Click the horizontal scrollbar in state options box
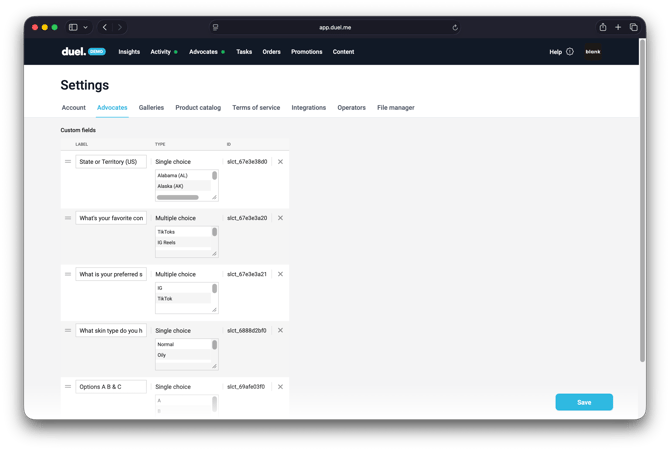This screenshot has width=670, height=451. 178,197
